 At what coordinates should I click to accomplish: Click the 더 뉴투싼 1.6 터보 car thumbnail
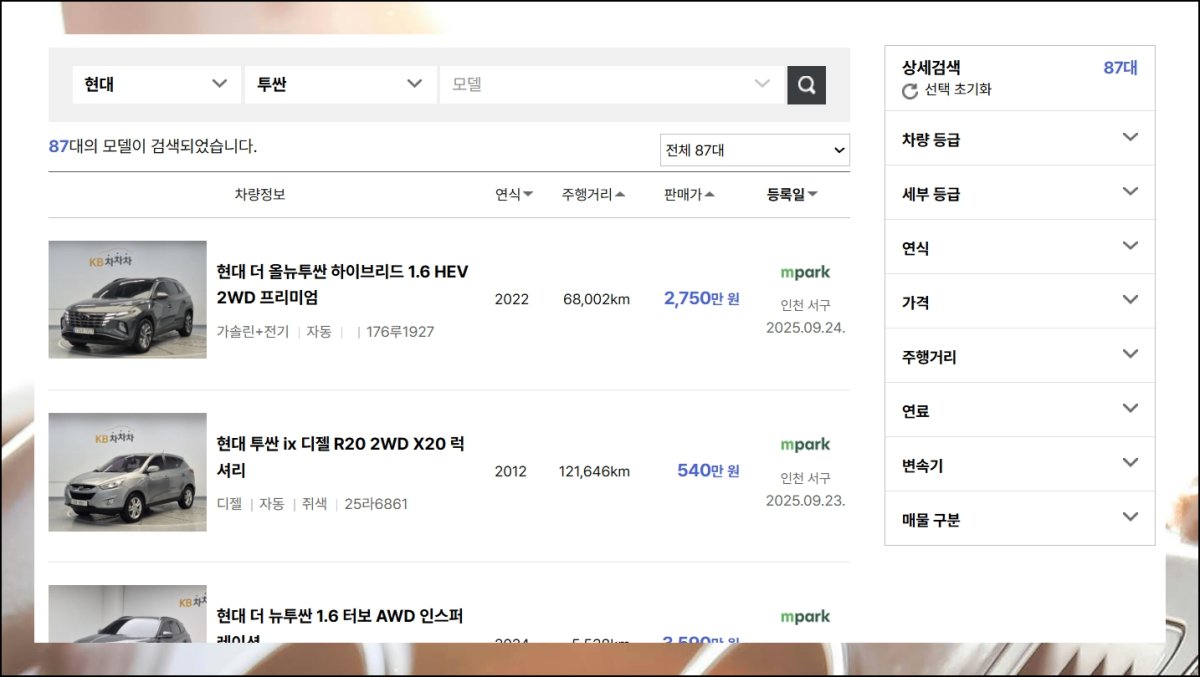click(127, 614)
